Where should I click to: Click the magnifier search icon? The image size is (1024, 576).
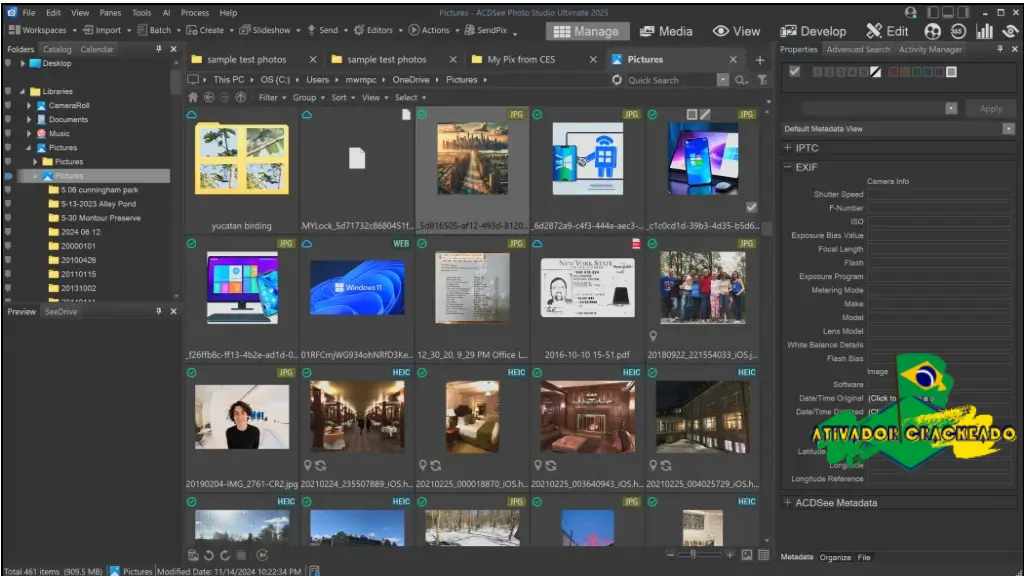tap(741, 80)
